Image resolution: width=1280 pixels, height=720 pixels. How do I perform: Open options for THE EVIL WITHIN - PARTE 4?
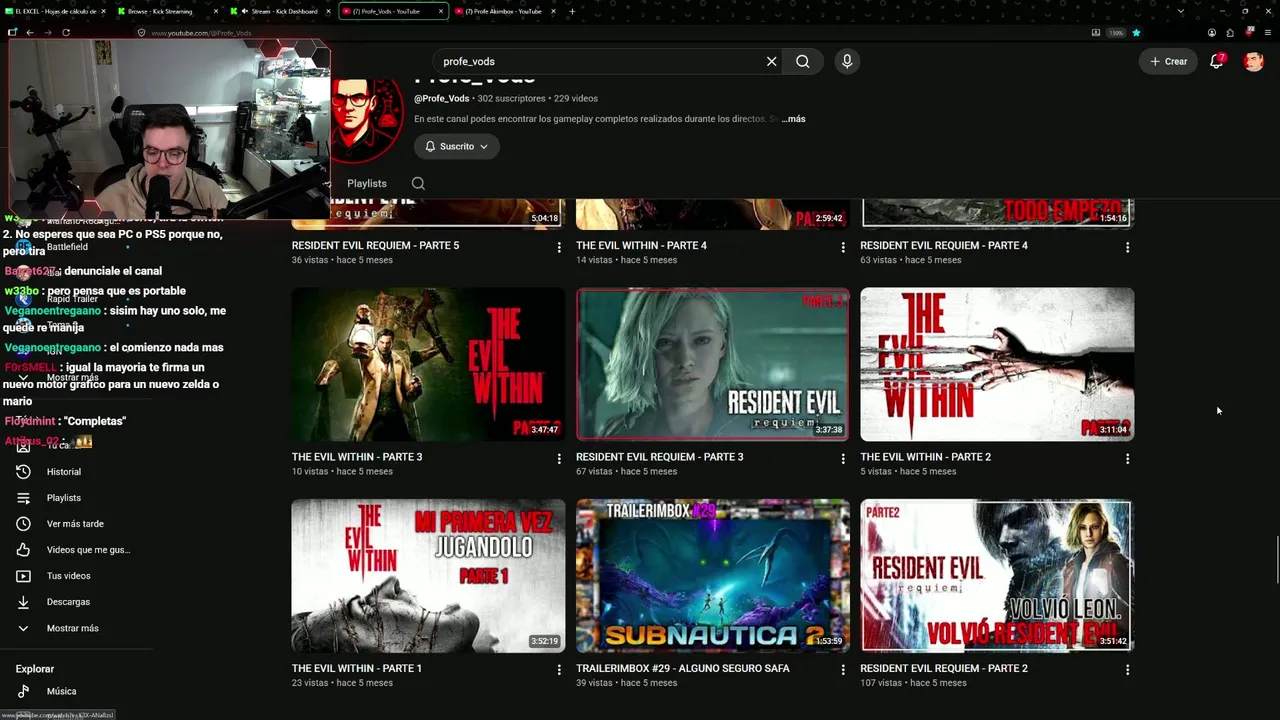(843, 247)
